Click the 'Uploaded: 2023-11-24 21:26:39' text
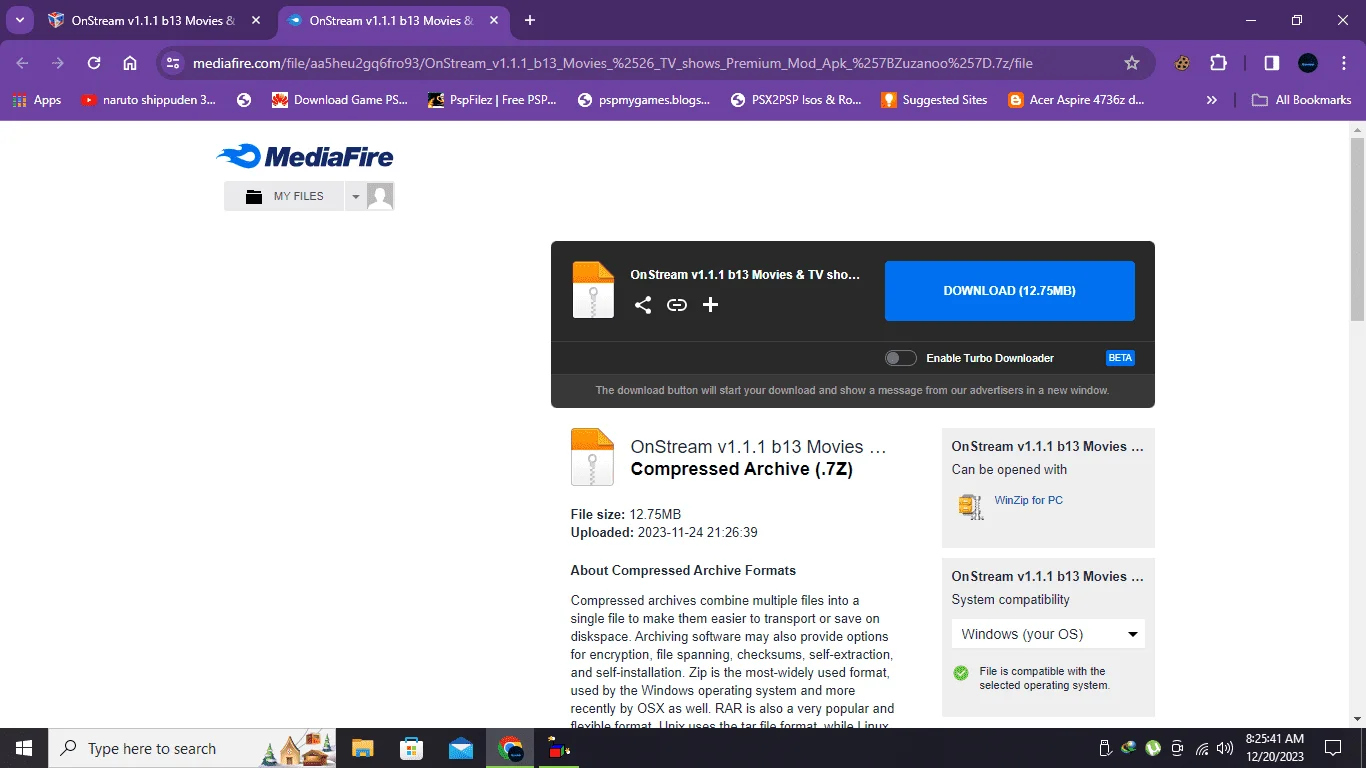 (664, 532)
